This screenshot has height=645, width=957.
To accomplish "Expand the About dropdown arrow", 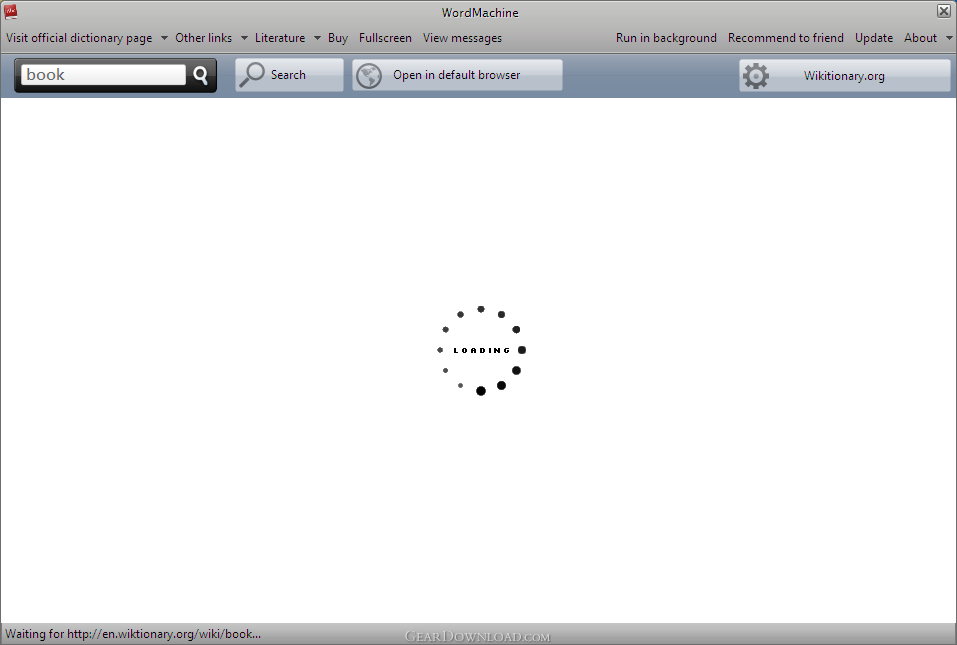I will [949, 38].
